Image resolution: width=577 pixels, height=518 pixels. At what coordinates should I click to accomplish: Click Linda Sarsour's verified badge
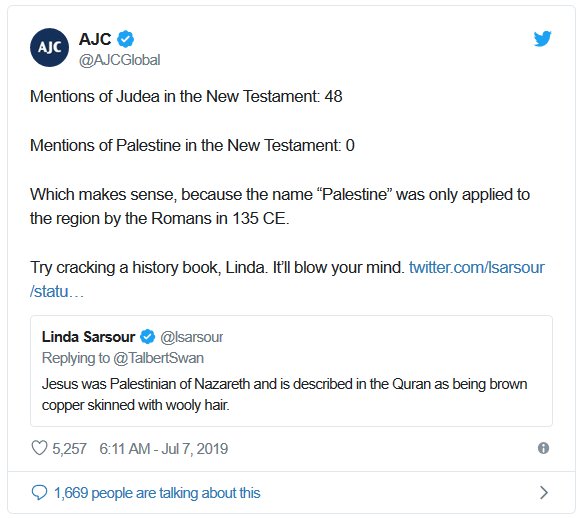coord(148,337)
